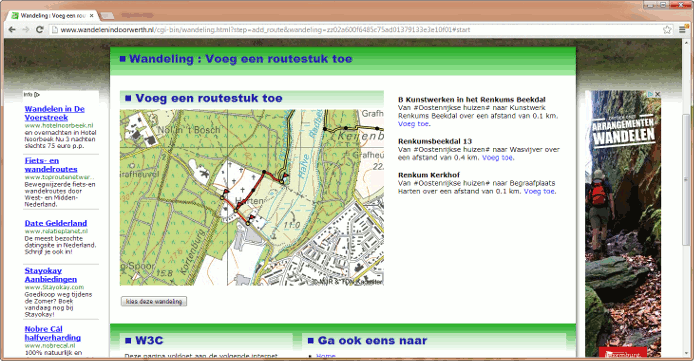Image resolution: width=694 pixels, height=361 pixels.
Task: Close the Wandeling browser tab
Action: tap(92, 15)
